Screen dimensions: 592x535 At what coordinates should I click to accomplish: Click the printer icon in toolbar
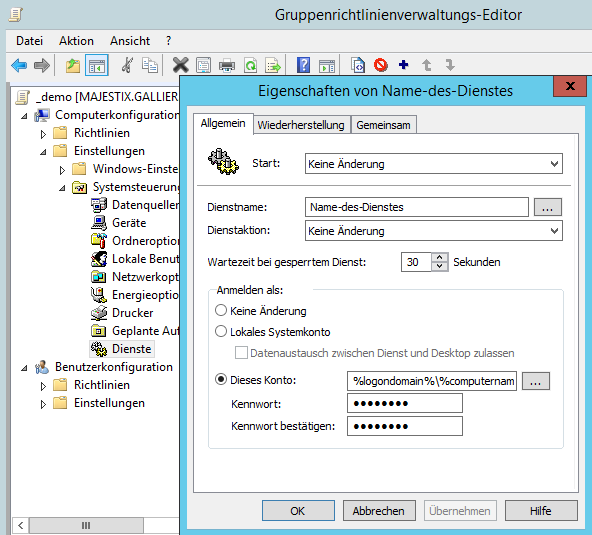pos(227,65)
